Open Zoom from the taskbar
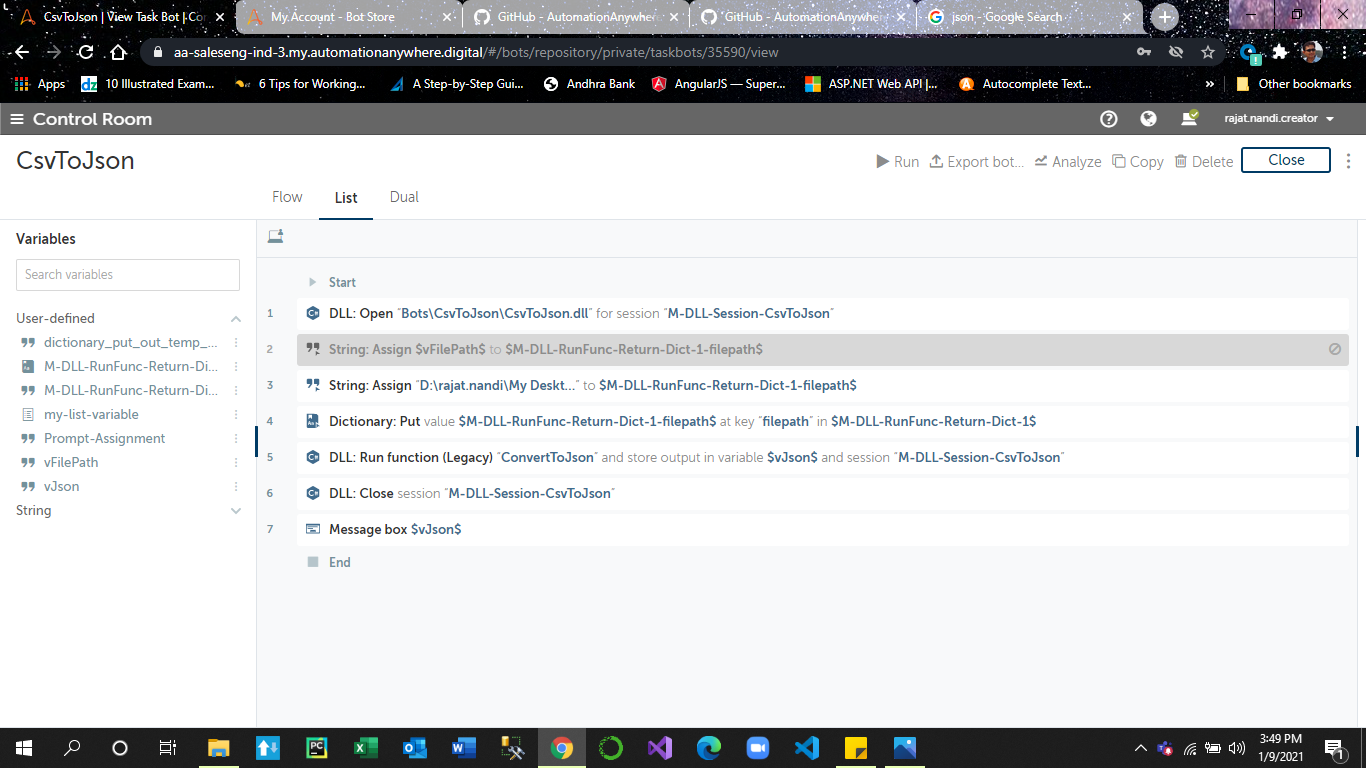This screenshot has width=1366, height=768. click(x=757, y=748)
